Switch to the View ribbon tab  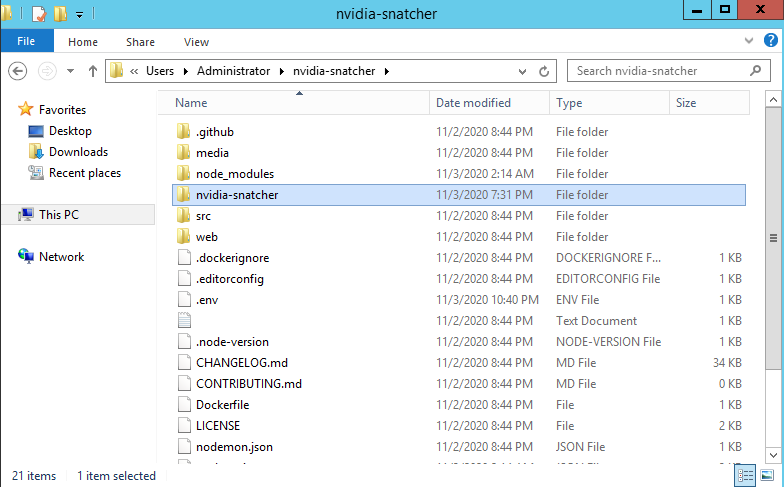click(196, 42)
